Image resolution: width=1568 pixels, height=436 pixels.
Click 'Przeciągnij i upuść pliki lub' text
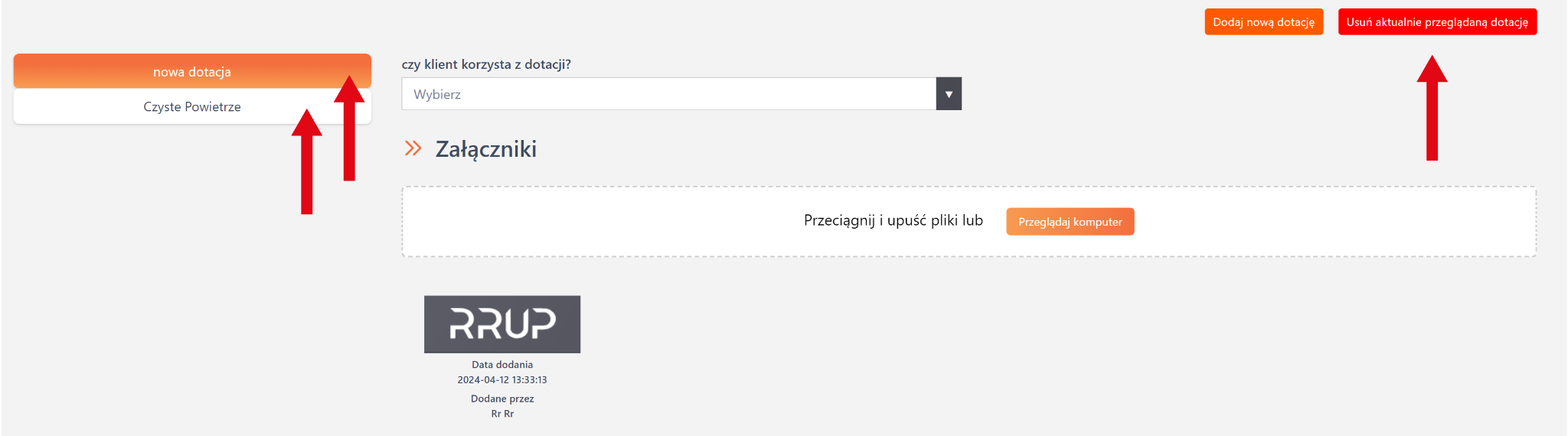[893, 221]
